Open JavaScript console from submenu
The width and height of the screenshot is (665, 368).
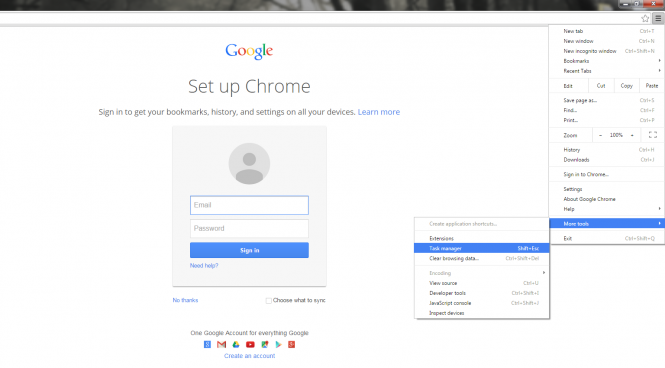click(482, 303)
